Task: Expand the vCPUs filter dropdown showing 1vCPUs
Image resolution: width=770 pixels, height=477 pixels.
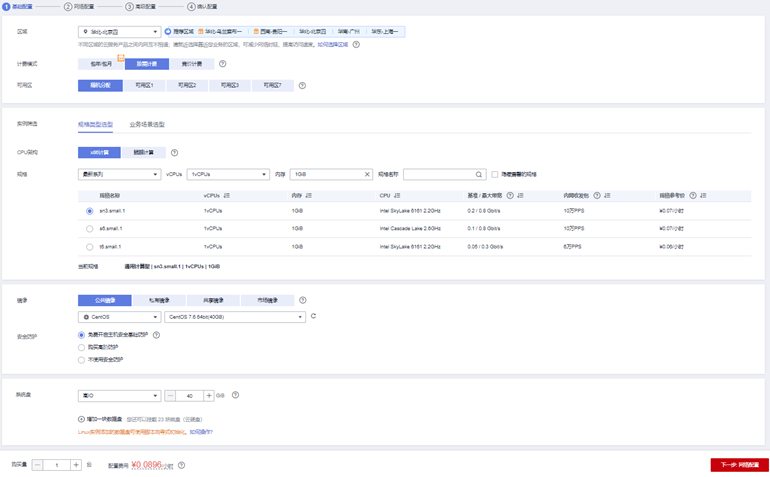Action: click(228, 174)
